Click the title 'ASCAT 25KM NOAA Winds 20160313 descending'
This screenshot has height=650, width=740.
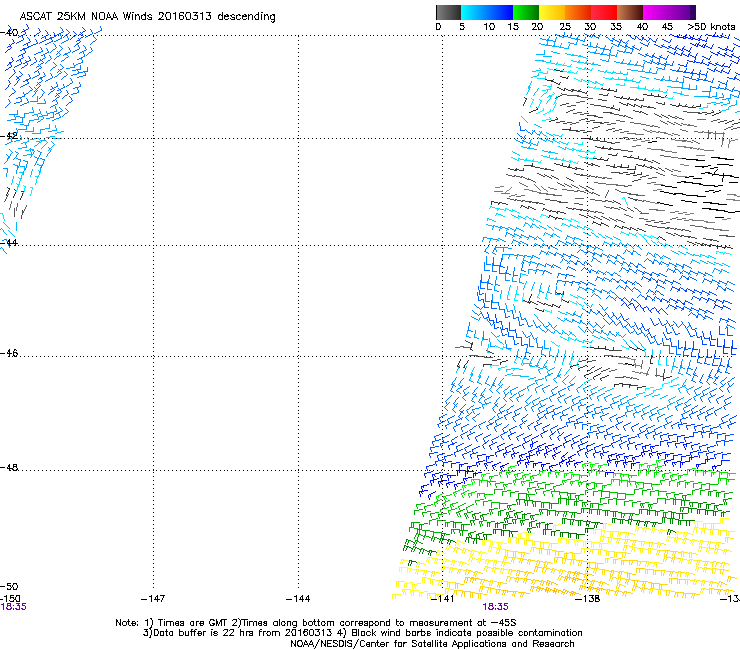click(147, 17)
